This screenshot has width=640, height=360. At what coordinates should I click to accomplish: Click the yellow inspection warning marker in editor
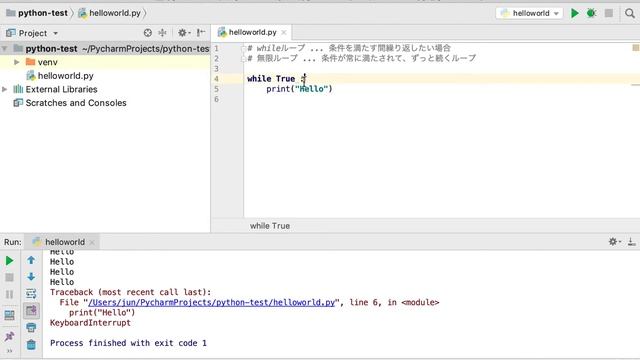[636, 48]
